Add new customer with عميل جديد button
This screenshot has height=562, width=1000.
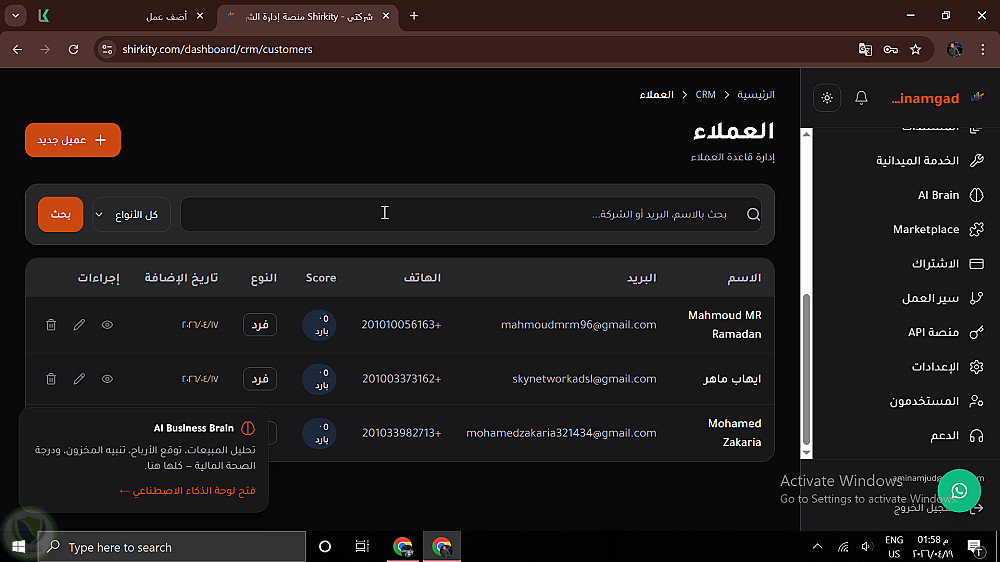[x=73, y=140]
